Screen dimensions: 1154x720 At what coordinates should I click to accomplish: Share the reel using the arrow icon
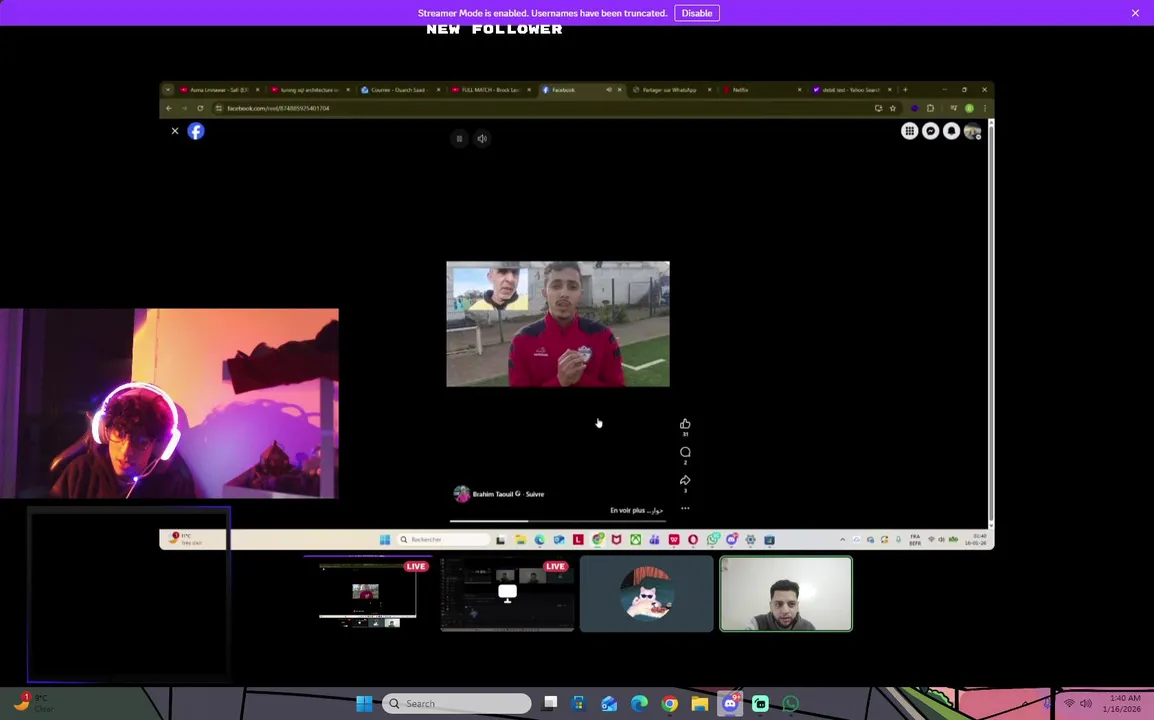685,480
